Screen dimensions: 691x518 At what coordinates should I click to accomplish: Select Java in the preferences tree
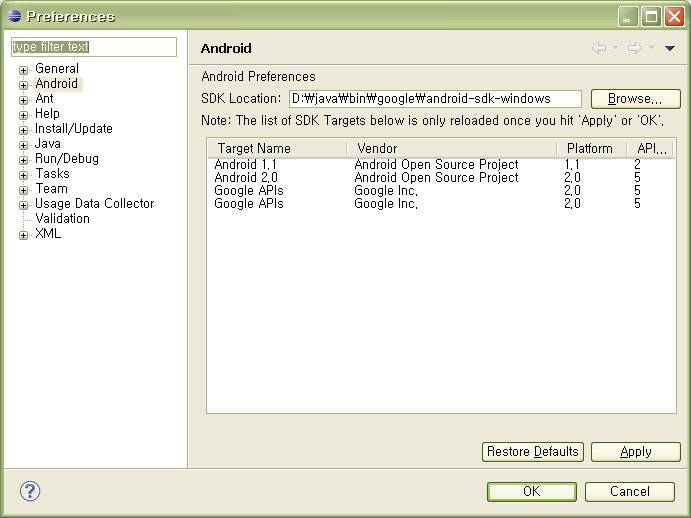[48, 143]
